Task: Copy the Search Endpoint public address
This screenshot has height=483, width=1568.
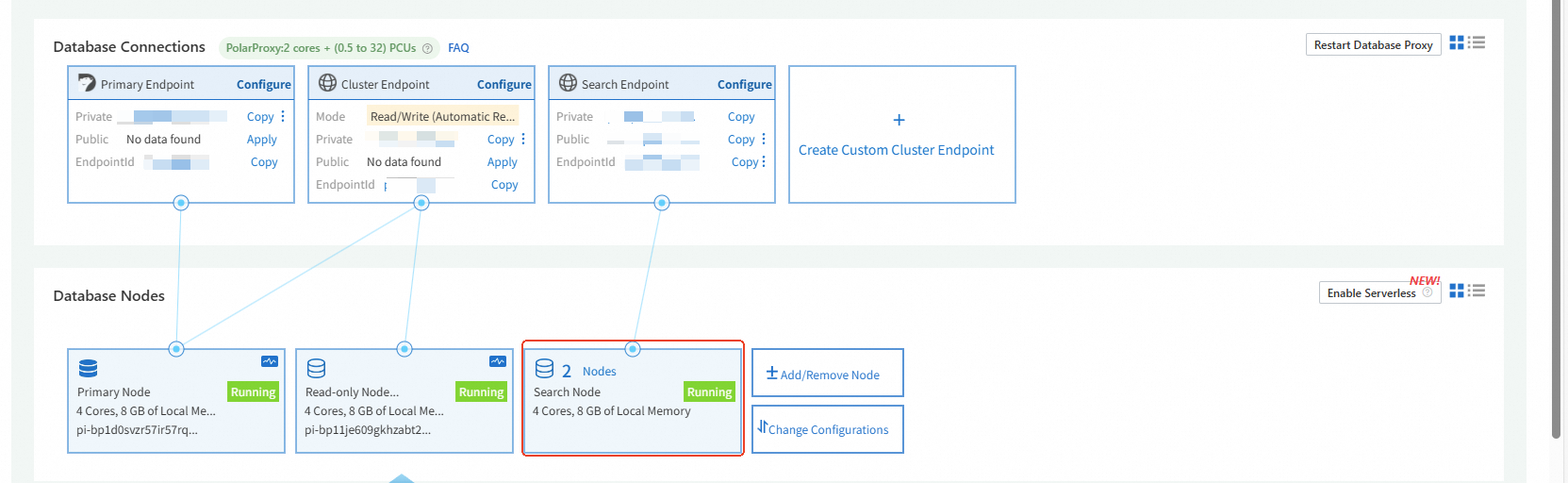Action: [741, 140]
